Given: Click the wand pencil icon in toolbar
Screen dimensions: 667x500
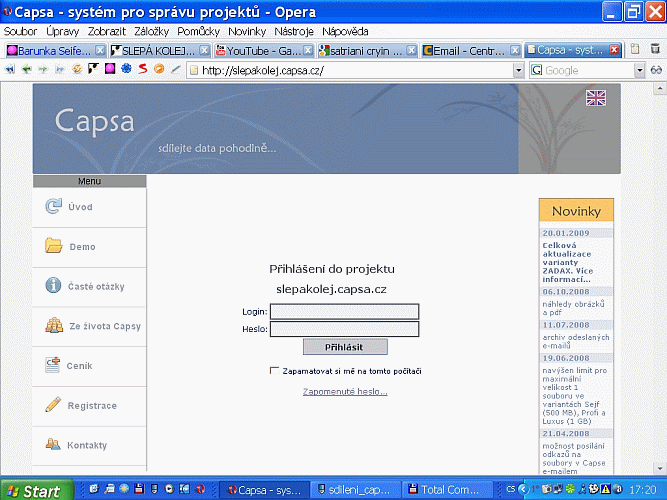Looking at the screenshot, I should click(x=176, y=69).
